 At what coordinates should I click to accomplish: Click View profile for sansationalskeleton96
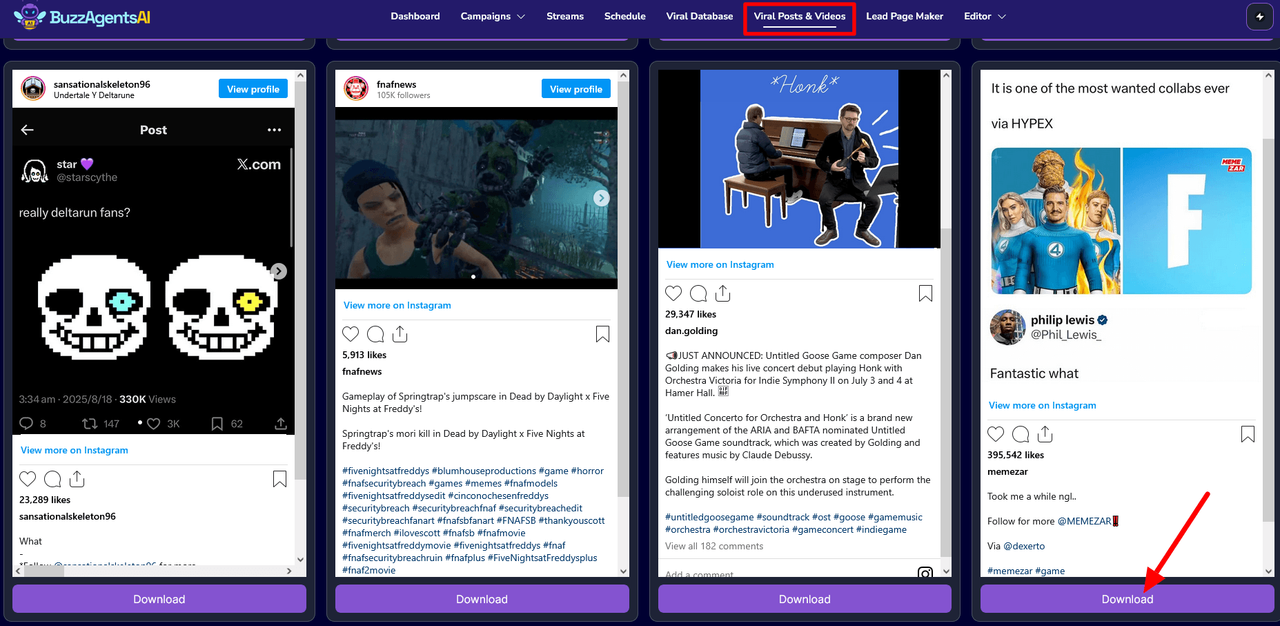(x=253, y=89)
